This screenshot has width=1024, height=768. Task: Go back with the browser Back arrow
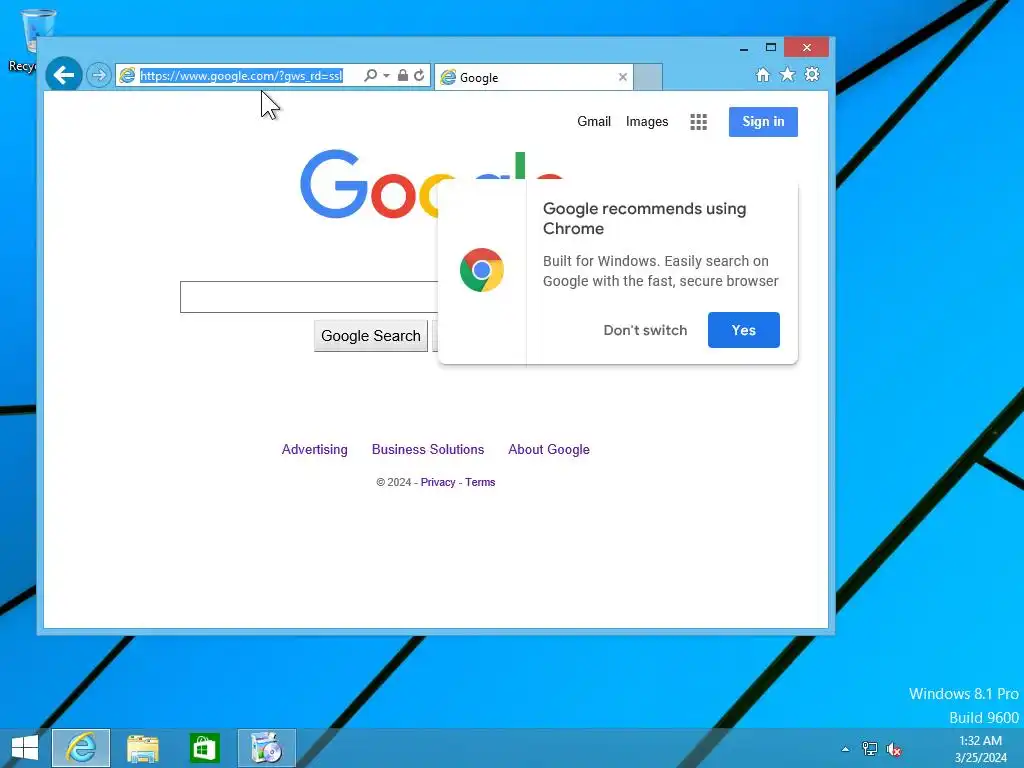[x=63, y=75]
